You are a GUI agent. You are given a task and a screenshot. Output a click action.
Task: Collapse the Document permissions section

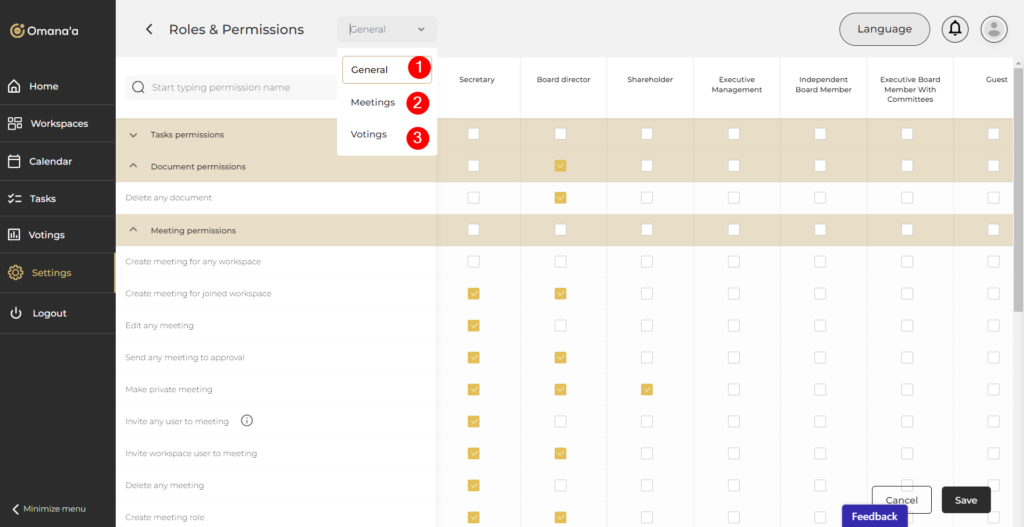click(x=134, y=166)
